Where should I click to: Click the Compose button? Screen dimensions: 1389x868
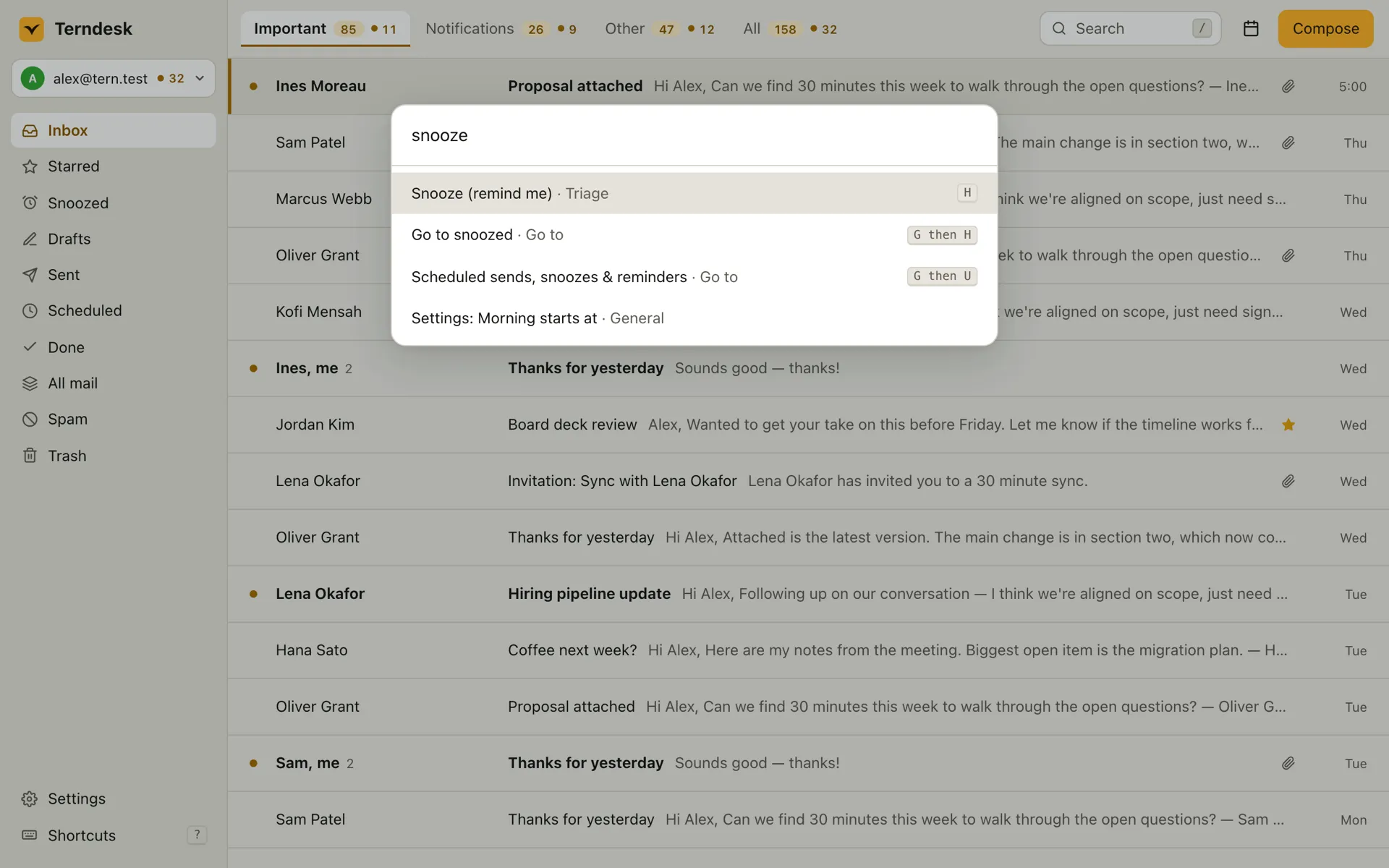point(1325,29)
